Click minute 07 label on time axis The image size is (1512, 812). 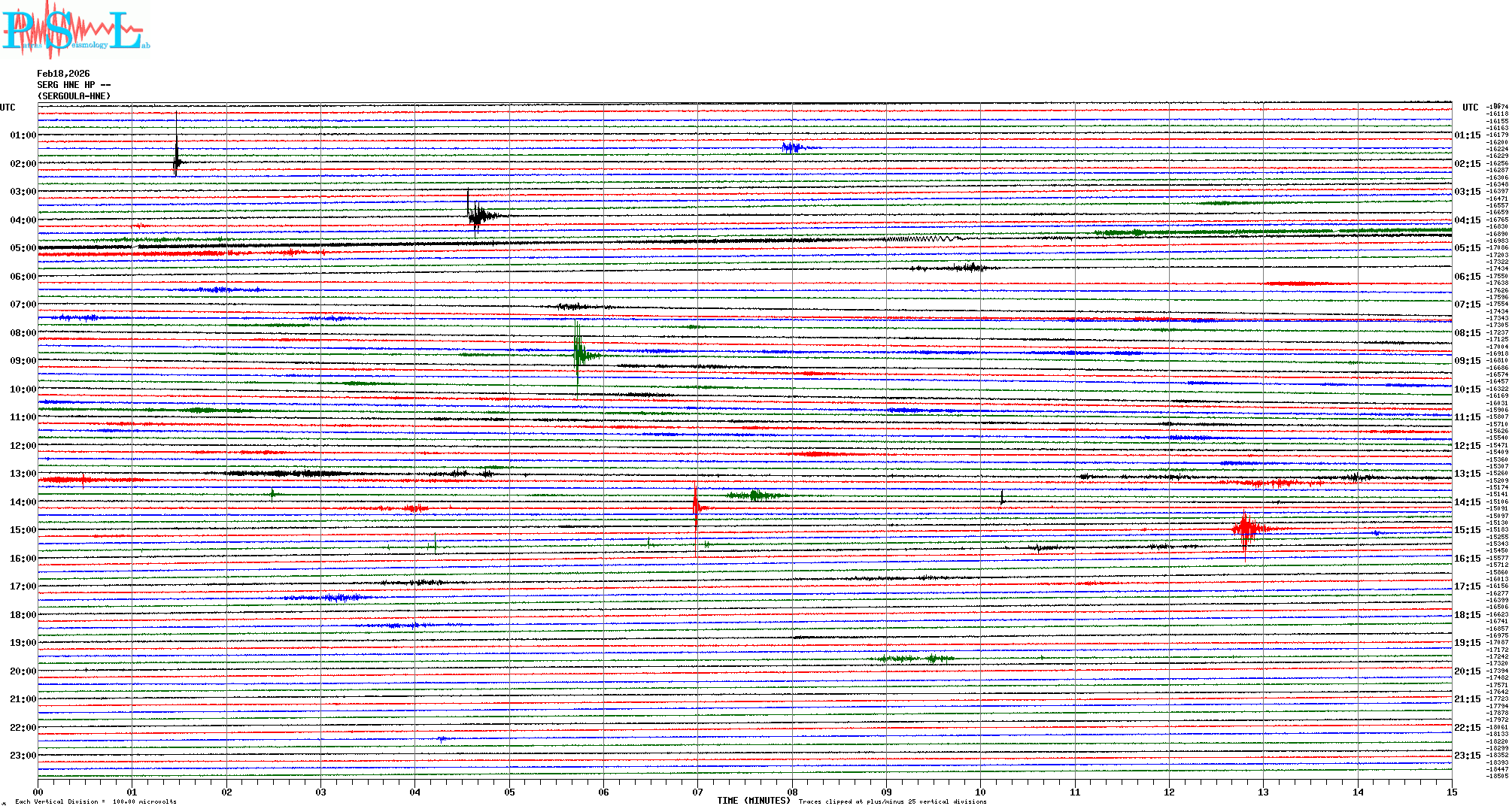697,792
